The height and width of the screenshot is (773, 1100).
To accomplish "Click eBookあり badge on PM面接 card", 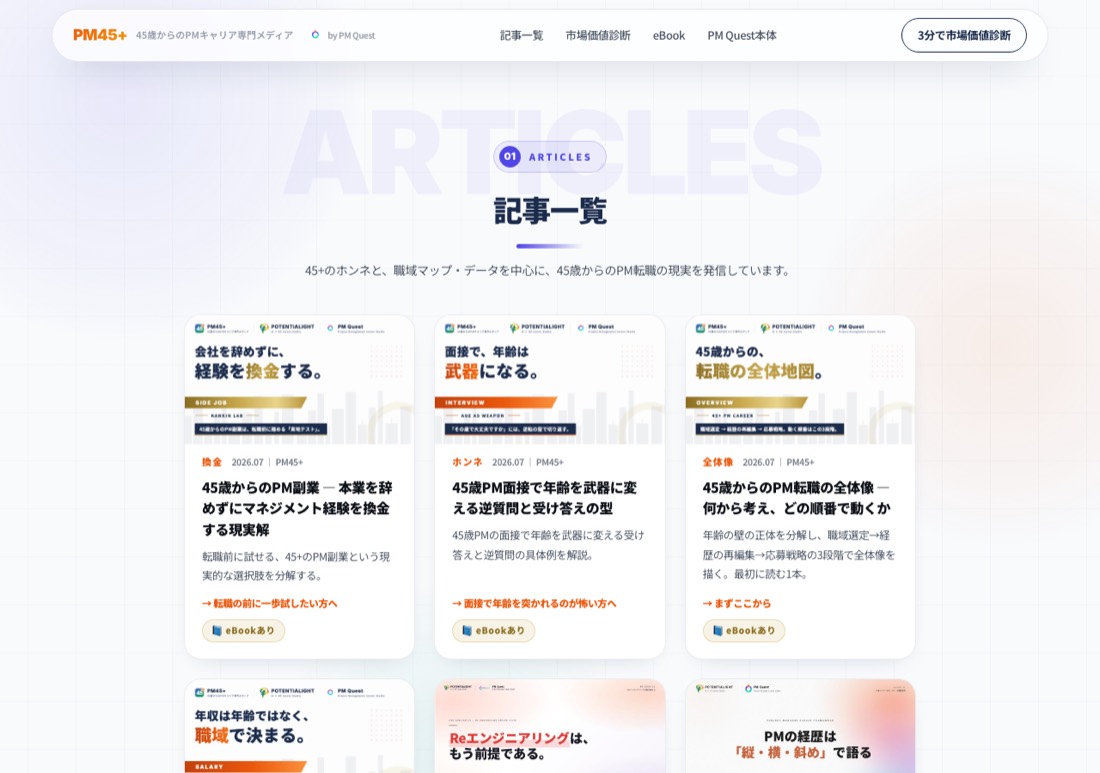I will coord(493,631).
